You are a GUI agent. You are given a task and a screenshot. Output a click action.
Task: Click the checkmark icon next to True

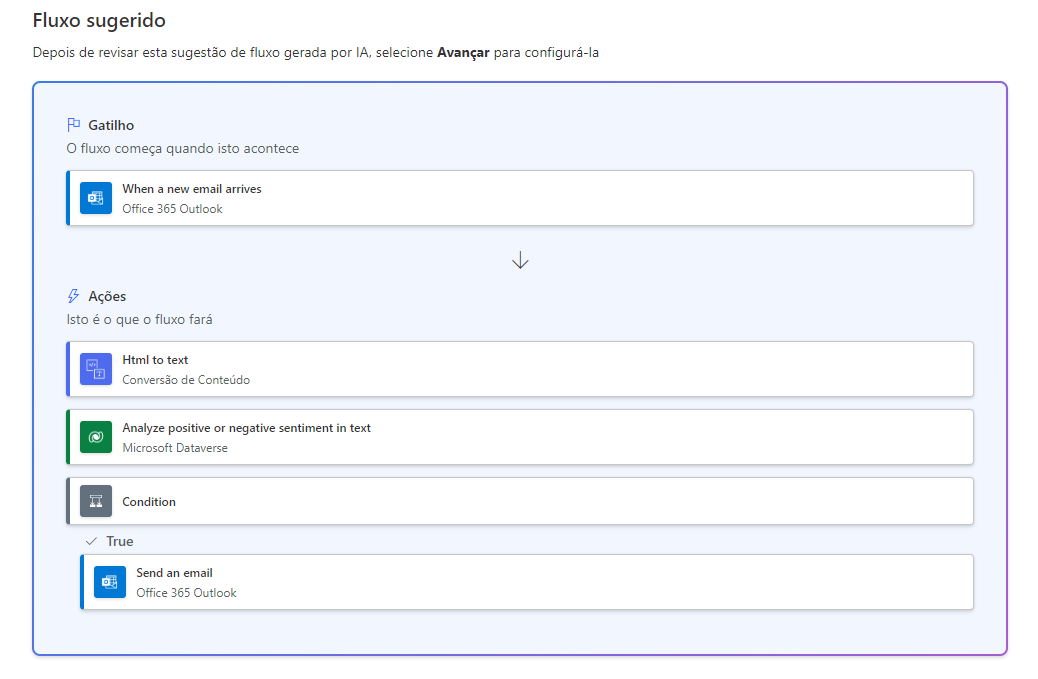(x=92, y=541)
